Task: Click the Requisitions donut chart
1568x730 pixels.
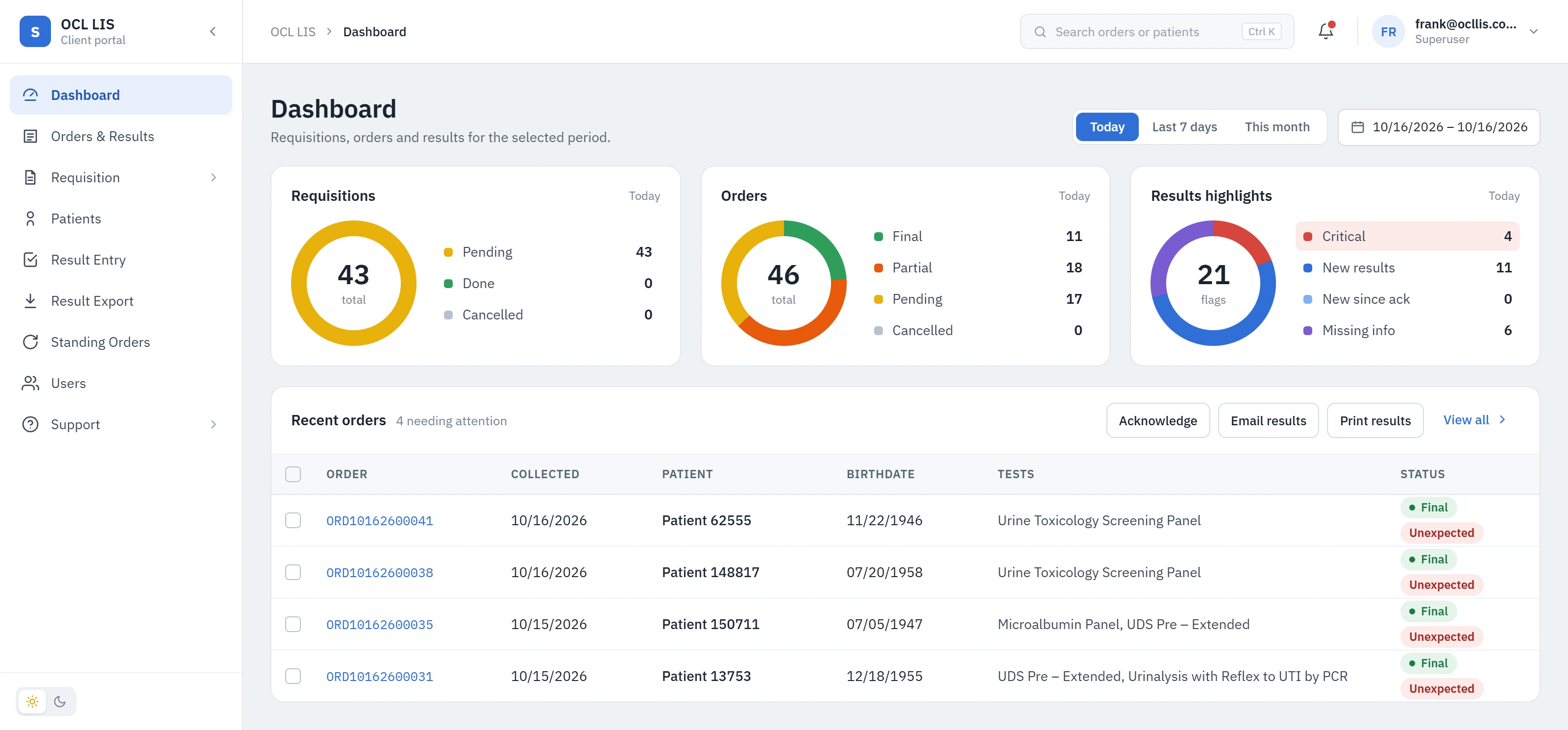Action: pos(353,283)
